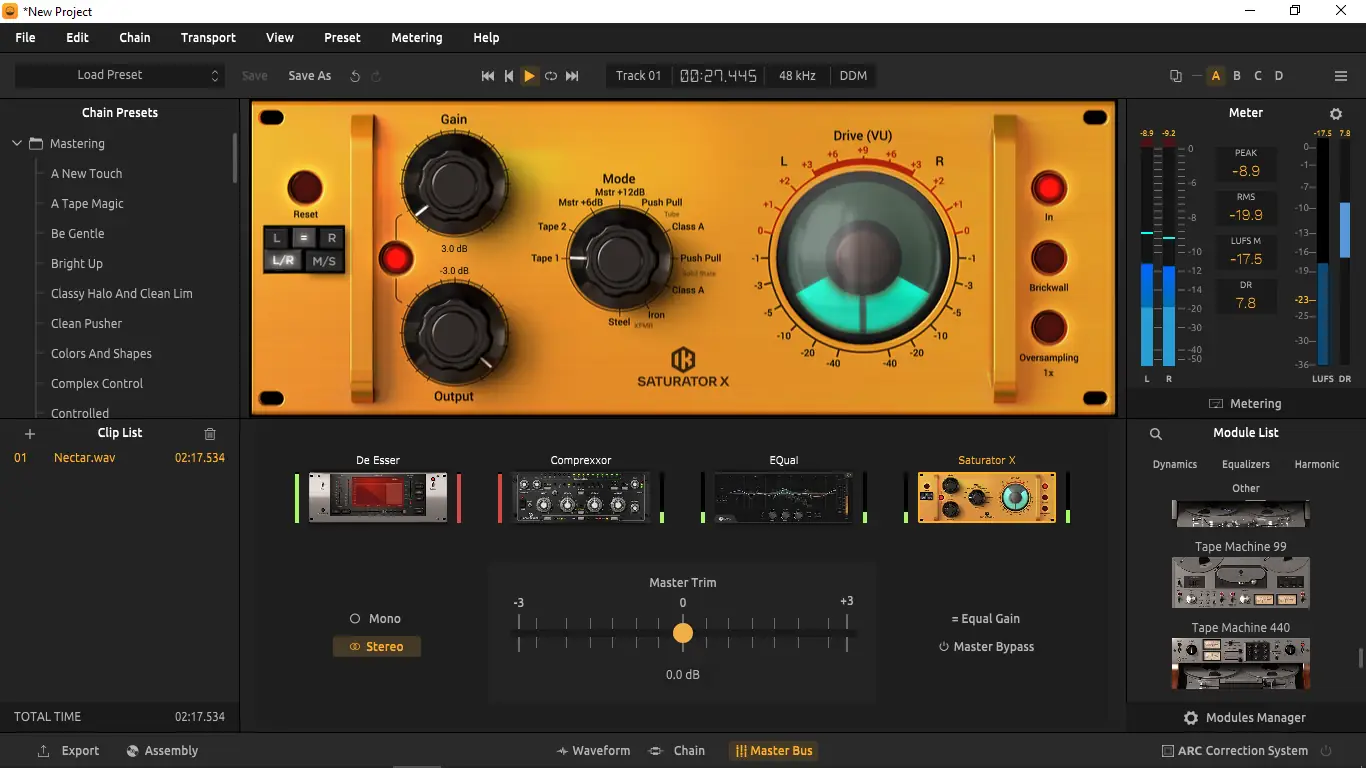Switch to snapshot B
Screen dimensions: 1366x768
pos(1237,75)
